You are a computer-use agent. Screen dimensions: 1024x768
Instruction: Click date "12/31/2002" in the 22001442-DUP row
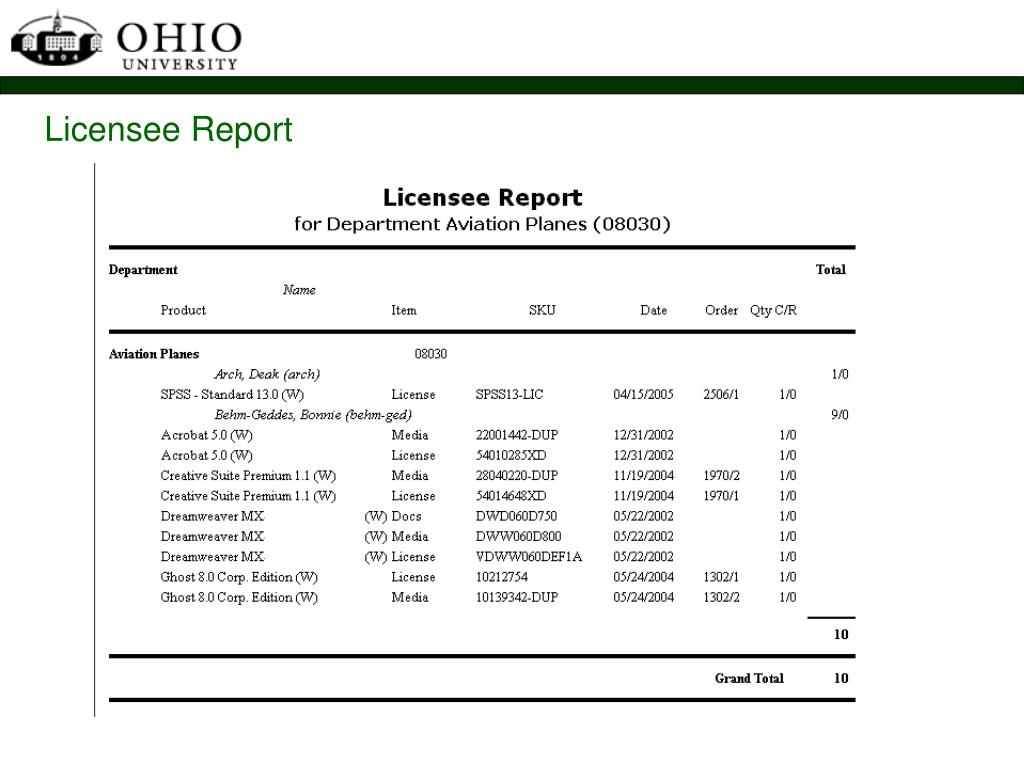(x=643, y=435)
